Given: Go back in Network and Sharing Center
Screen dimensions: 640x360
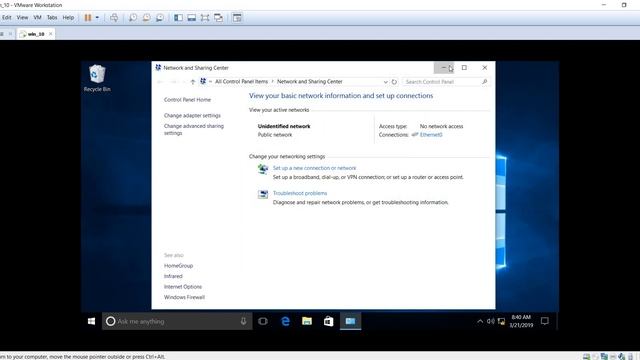Looking at the screenshot, I should click(160, 82).
